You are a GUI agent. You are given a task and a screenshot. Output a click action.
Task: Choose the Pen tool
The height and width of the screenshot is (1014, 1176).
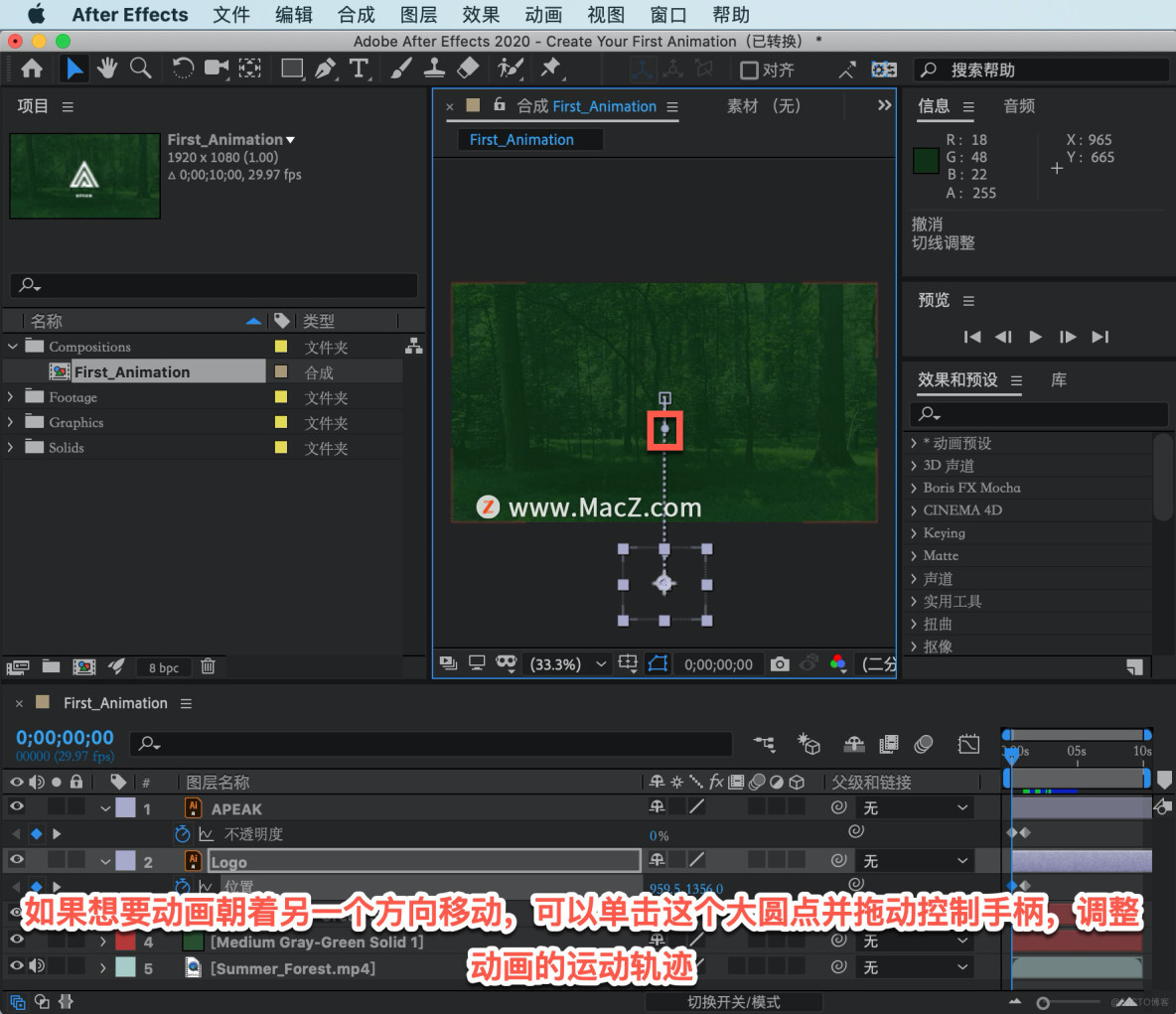[x=326, y=69]
